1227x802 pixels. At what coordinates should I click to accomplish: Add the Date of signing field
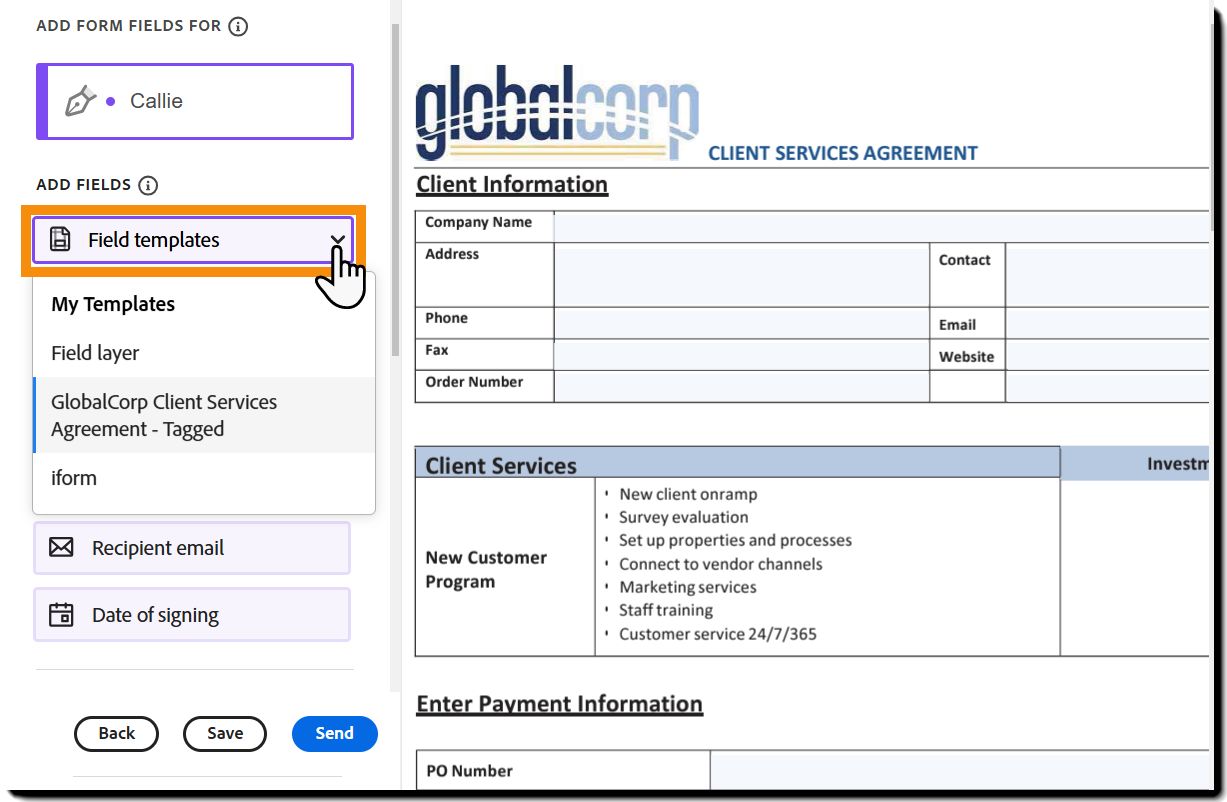(192, 614)
